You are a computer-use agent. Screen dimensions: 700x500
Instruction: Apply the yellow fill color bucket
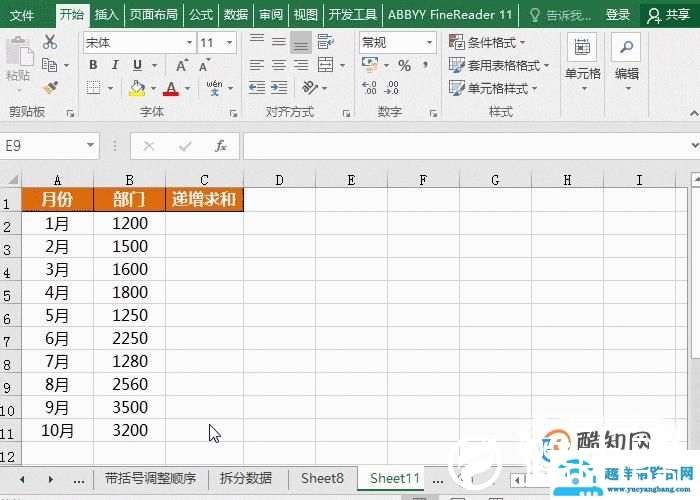pyautogui.click(x=137, y=88)
